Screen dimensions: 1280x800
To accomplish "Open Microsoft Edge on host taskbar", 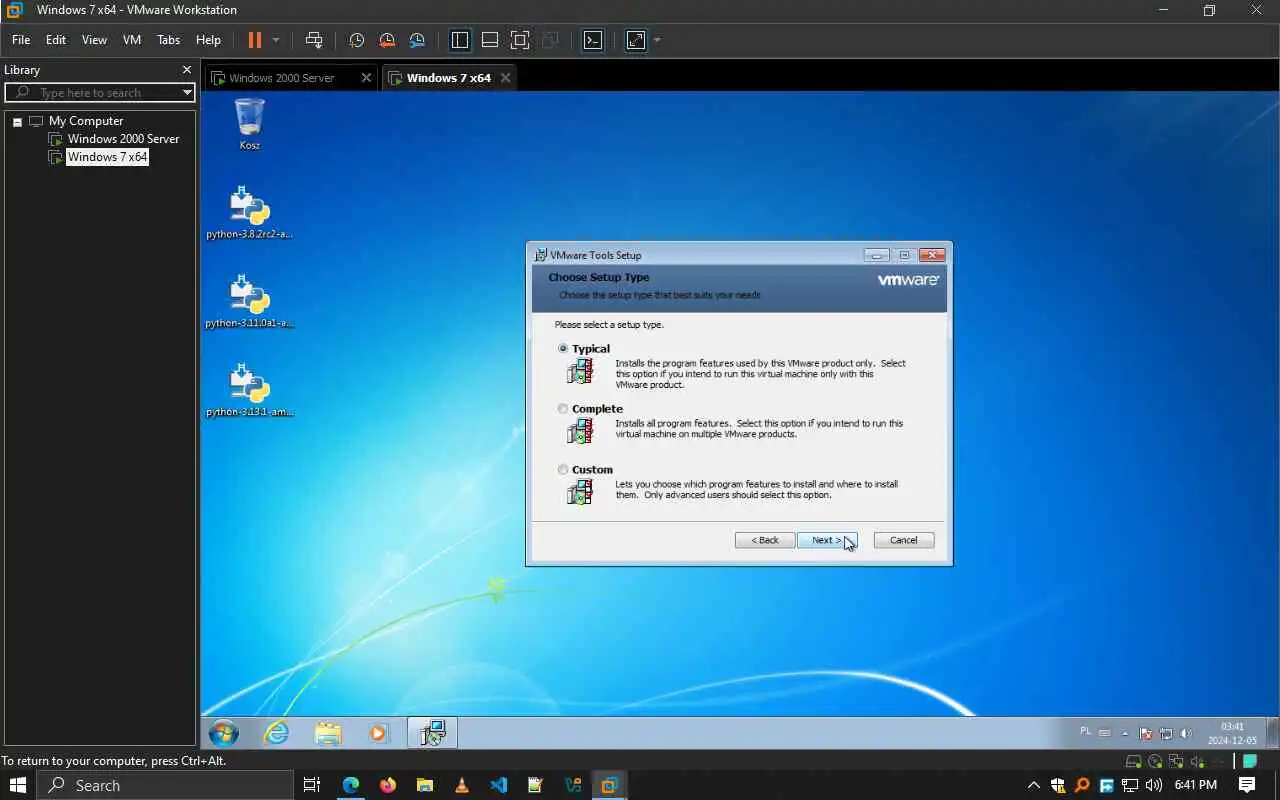I will (350, 785).
